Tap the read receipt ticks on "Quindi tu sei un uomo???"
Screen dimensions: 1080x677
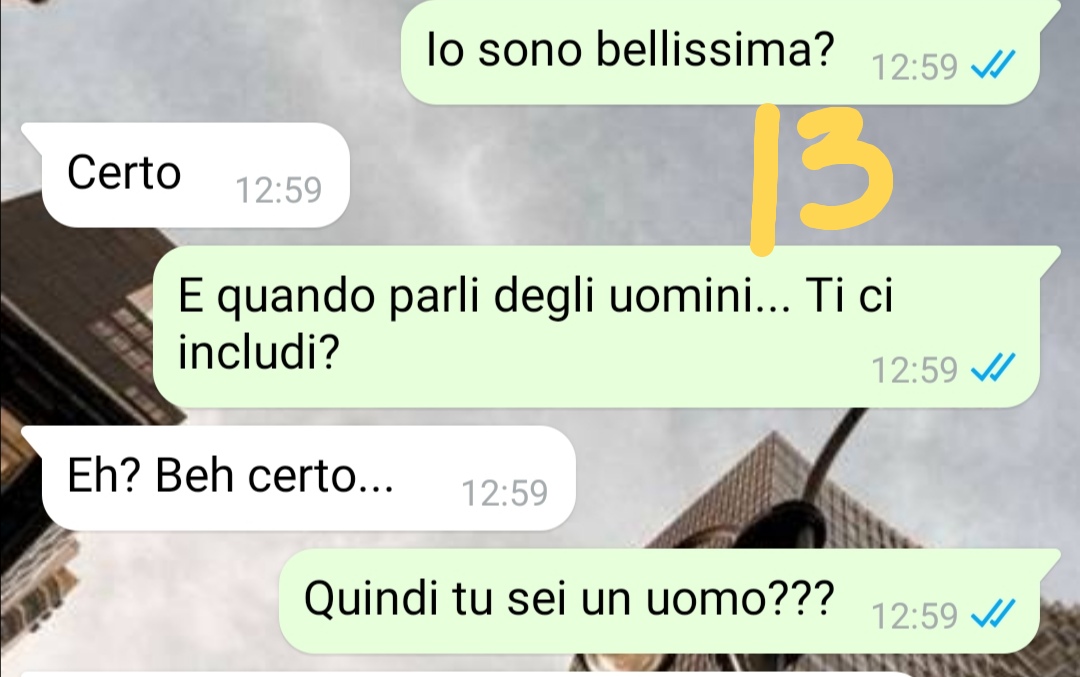[993, 614]
